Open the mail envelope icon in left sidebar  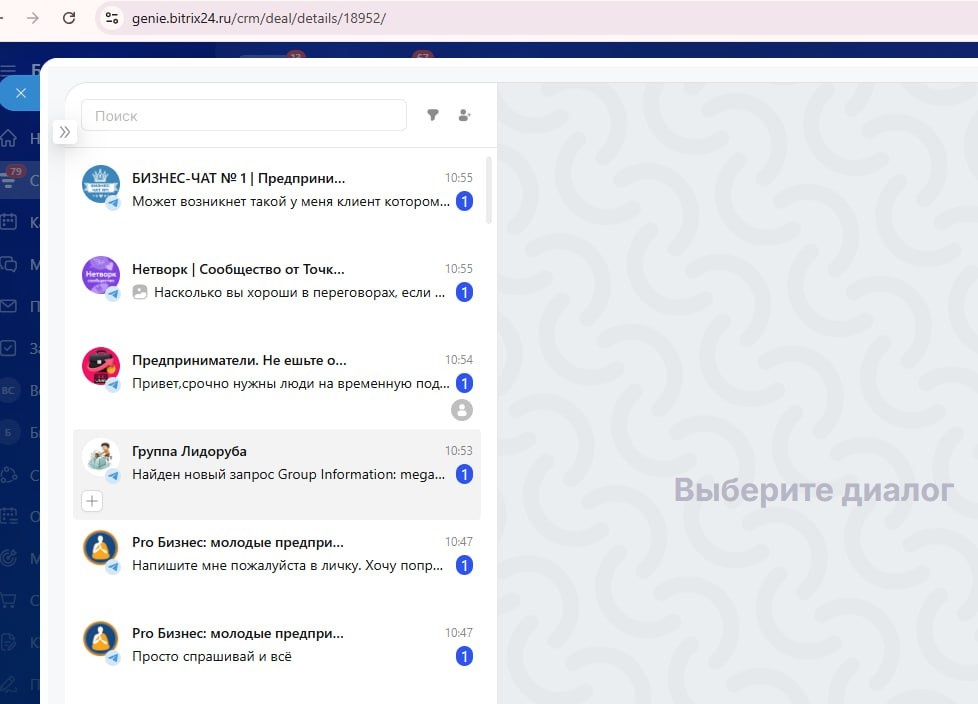click(x=8, y=306)
